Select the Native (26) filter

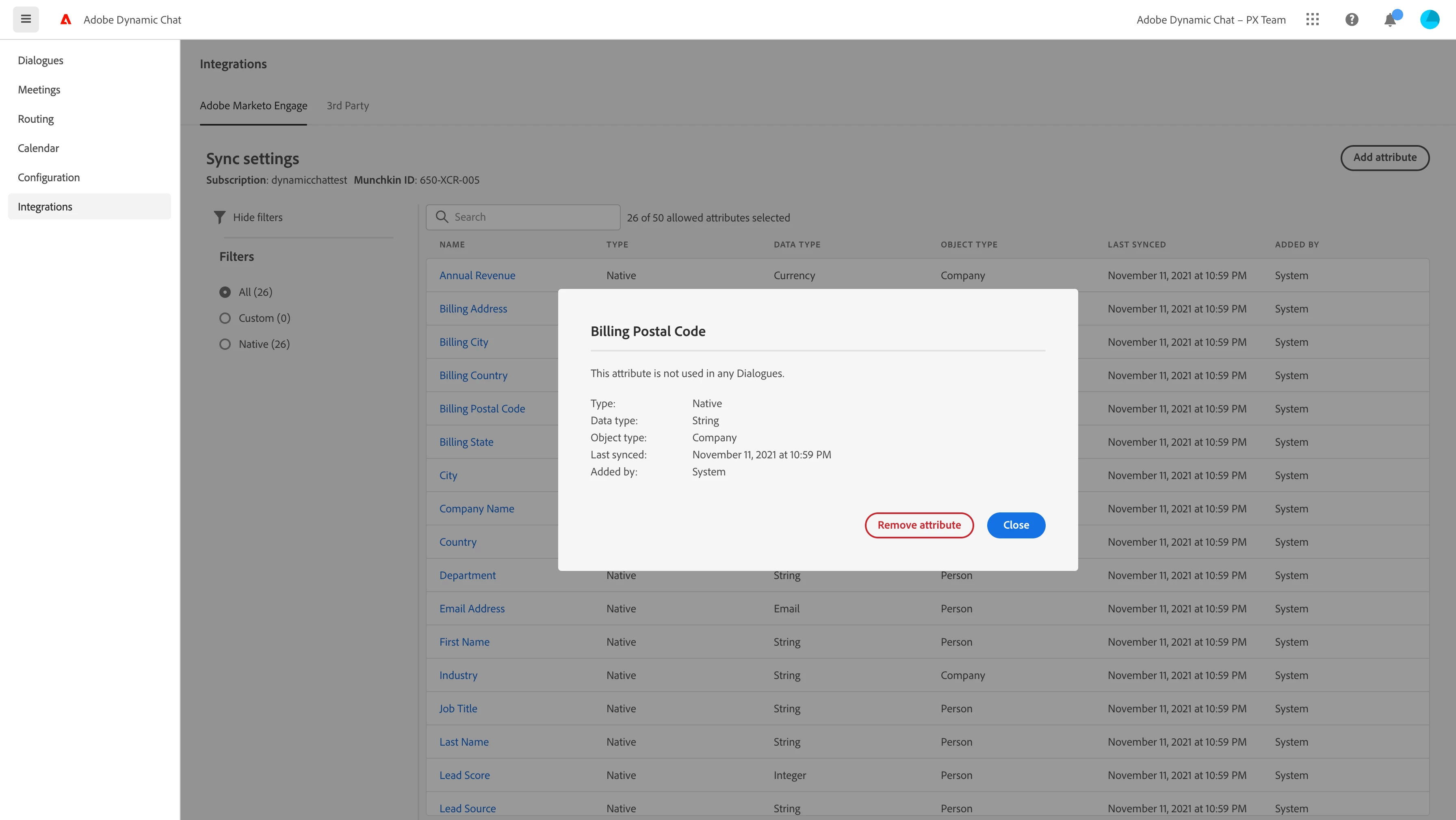click(225, 345)
